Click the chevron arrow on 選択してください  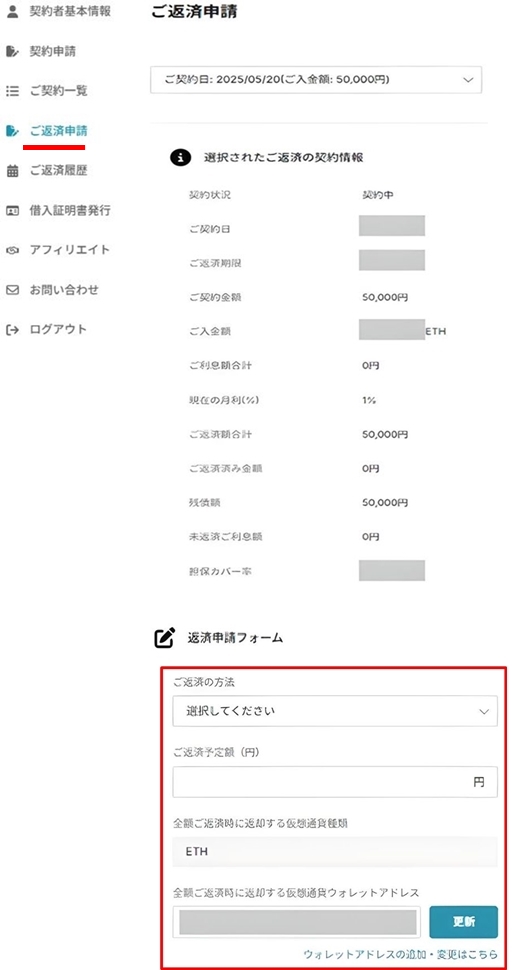pos(484,711)
